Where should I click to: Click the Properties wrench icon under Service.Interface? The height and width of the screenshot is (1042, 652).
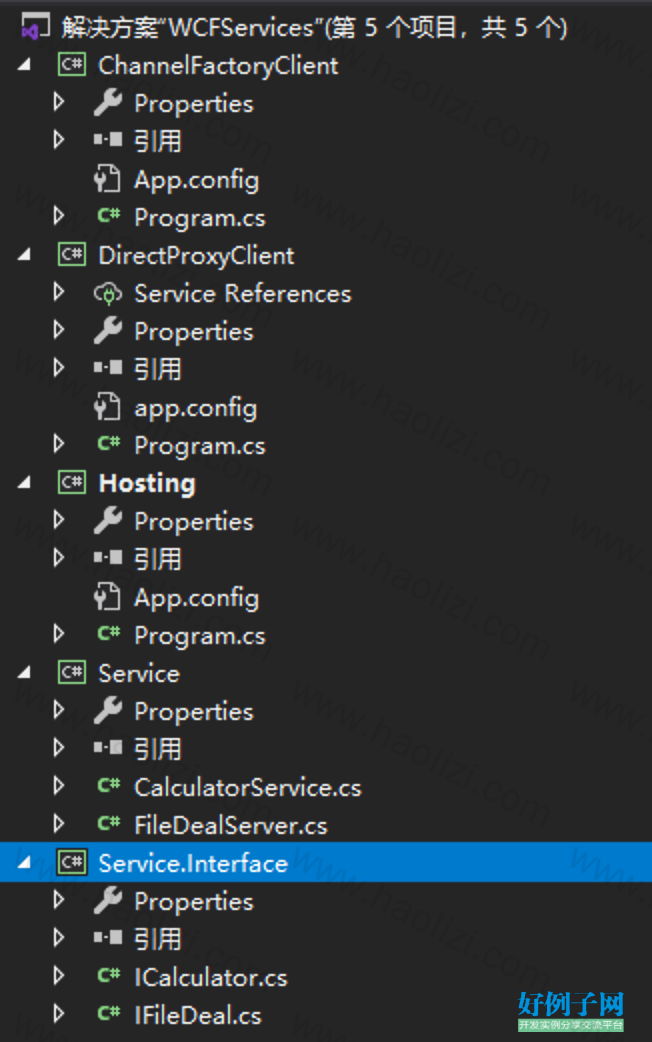coord(108,900)
